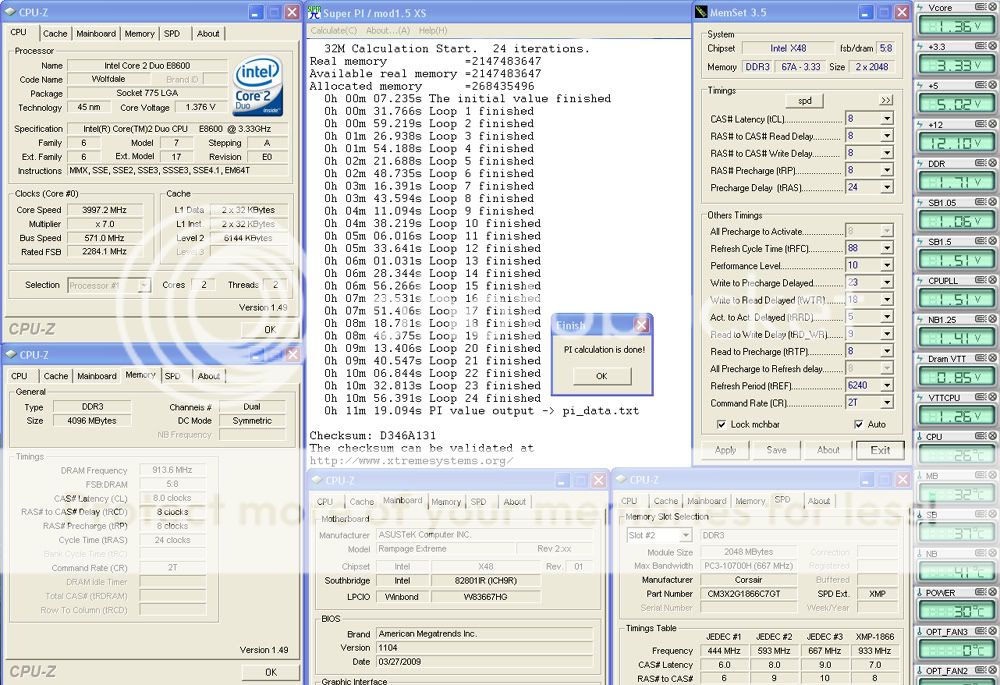Open the settings icon for the Vcore sensor
The height and width of the screenshot is (685, 1000).
click(981, 8)
